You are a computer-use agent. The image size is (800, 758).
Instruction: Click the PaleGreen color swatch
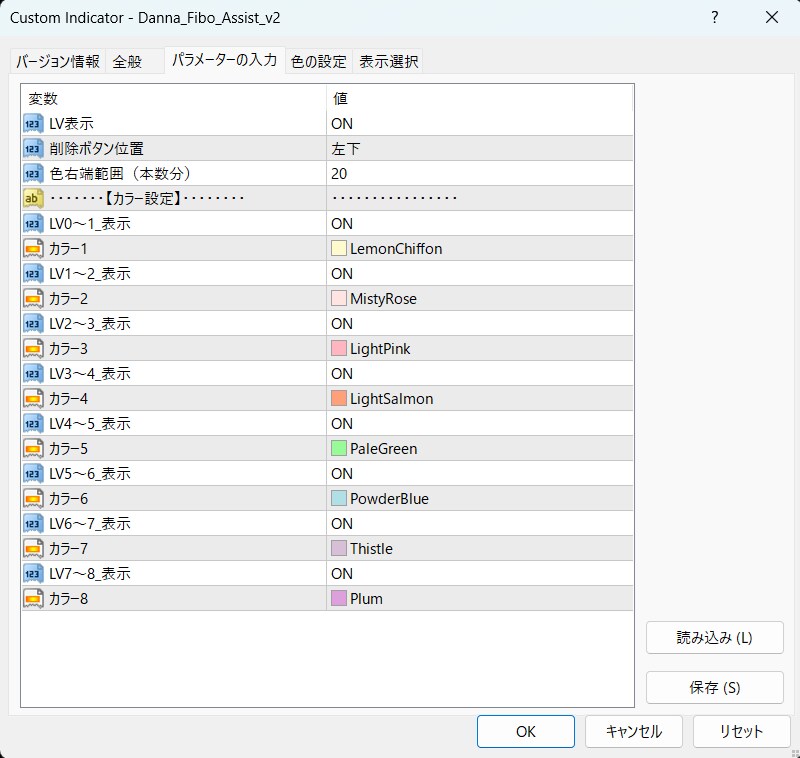(339, 448)
